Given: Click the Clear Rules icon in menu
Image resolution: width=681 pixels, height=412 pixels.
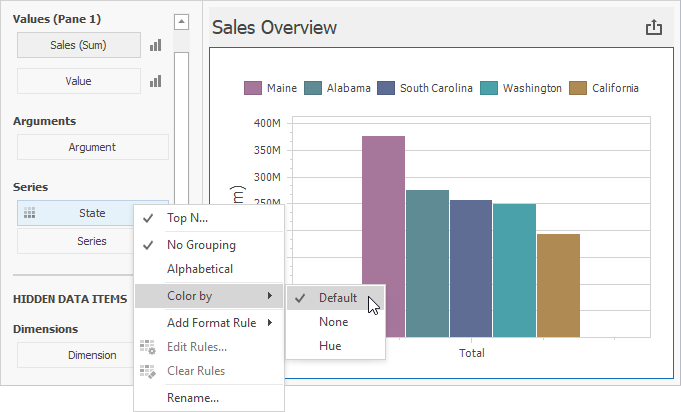Looking at the screenshot, I should tap(148, 371).
